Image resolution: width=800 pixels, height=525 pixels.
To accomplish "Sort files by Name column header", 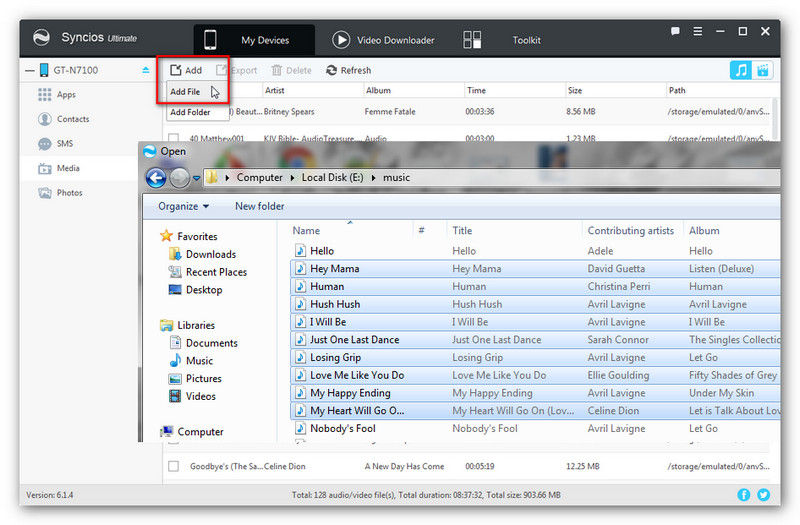I will click(306, 231).
